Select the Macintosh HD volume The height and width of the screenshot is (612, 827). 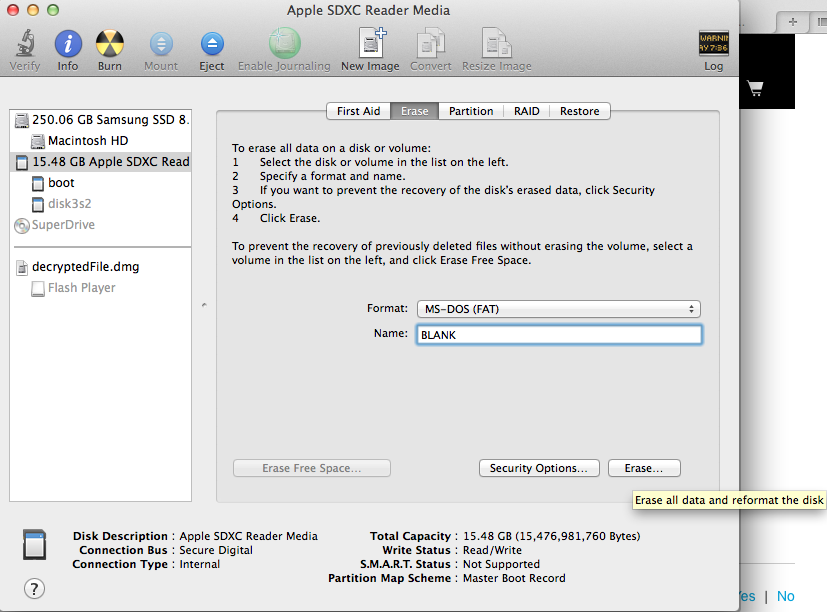click(101, 141)
